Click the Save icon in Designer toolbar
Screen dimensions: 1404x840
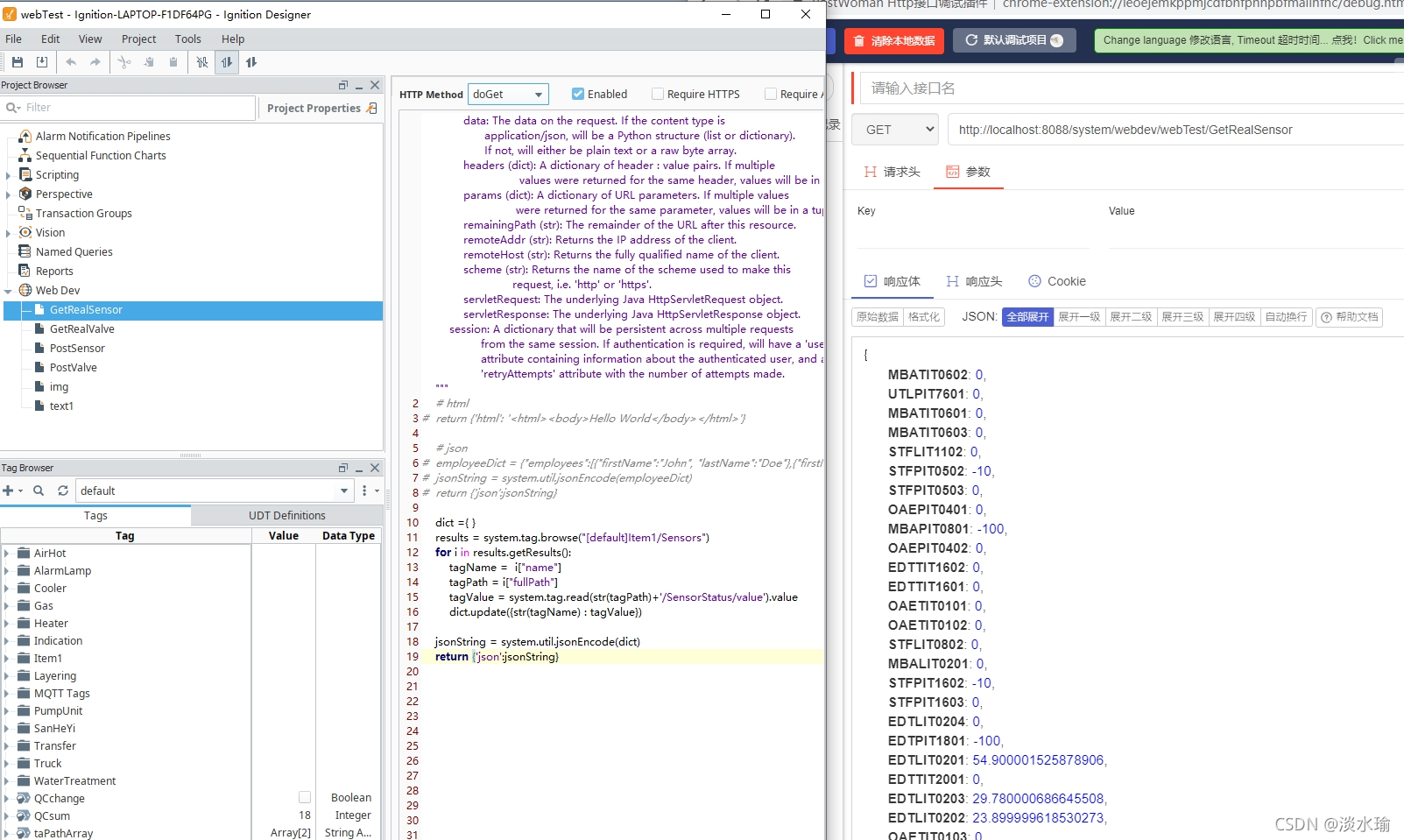18,62
